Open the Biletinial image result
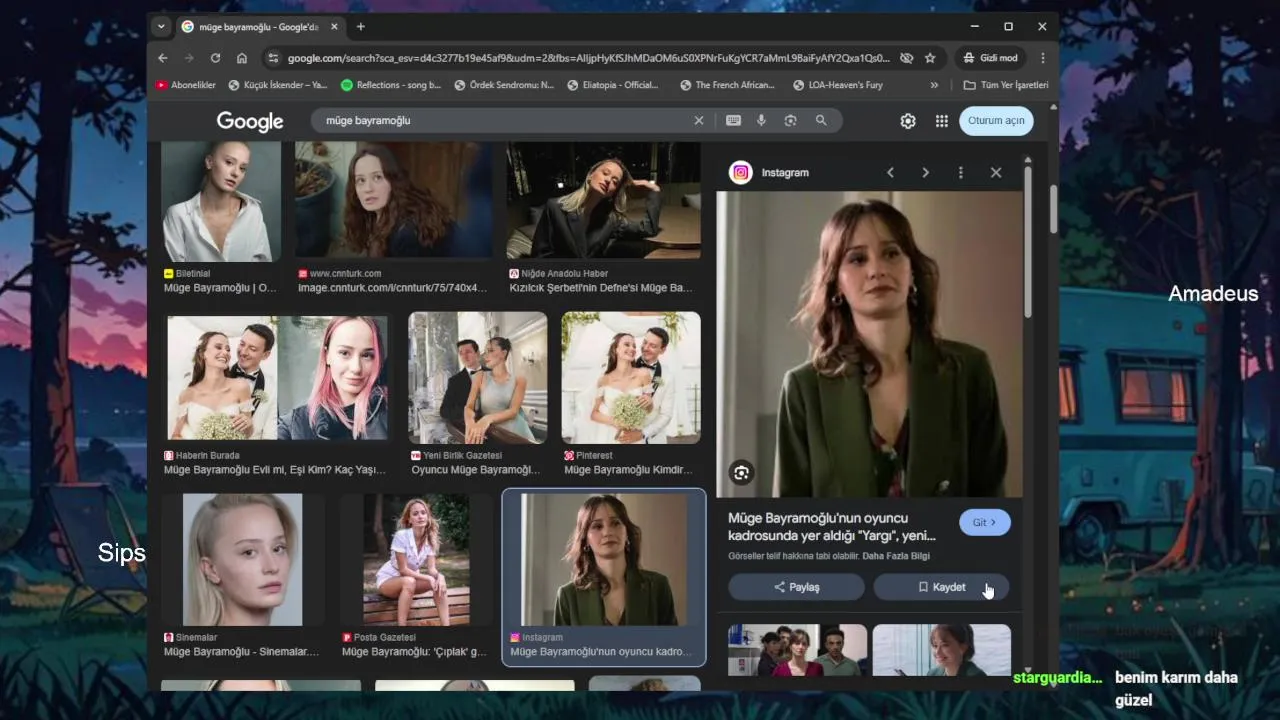This screenshot has width=1280, height=720. [221, 201]
